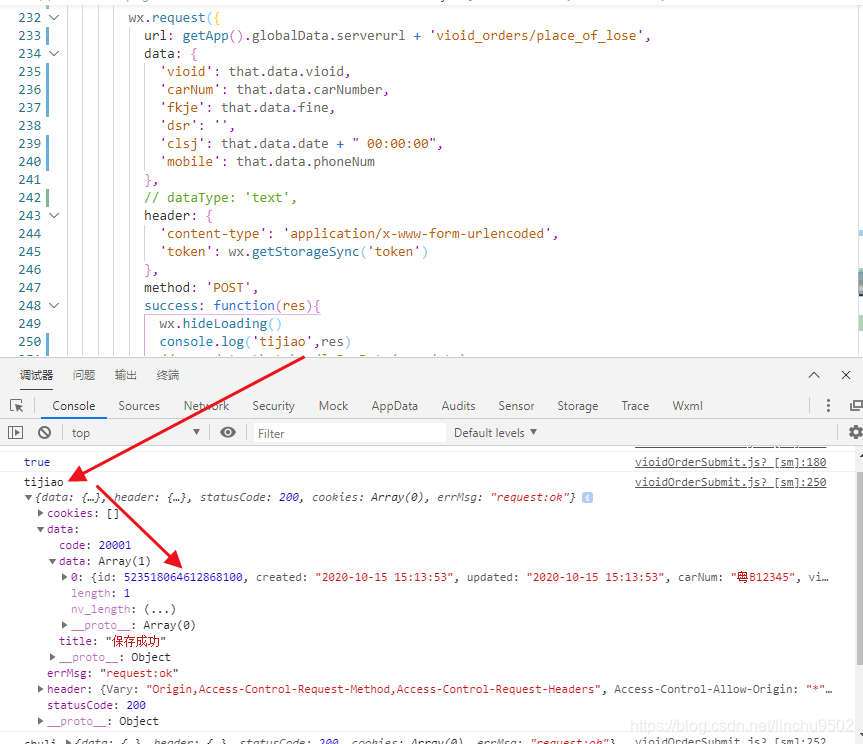This screenshot has height=744, width=863.
Task: Click line number 247 in gutter
Action: coord(30,287)
